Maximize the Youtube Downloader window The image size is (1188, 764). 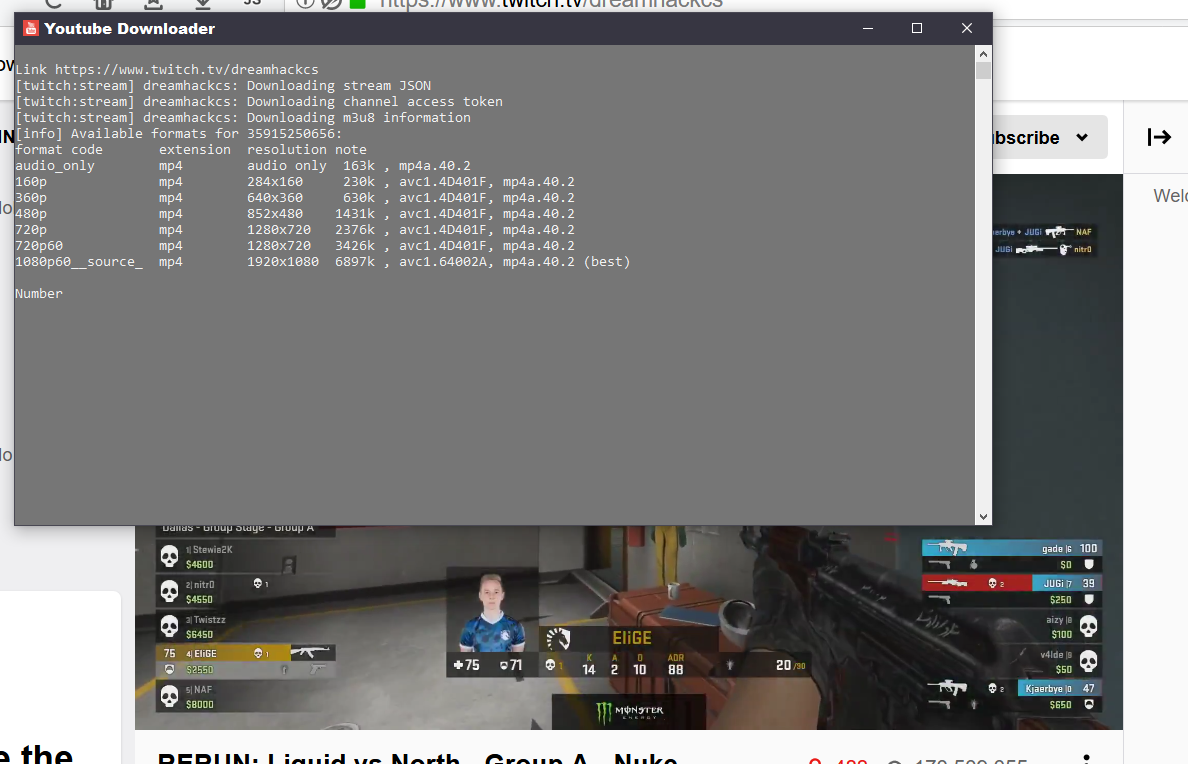click(x=917, y=29)
